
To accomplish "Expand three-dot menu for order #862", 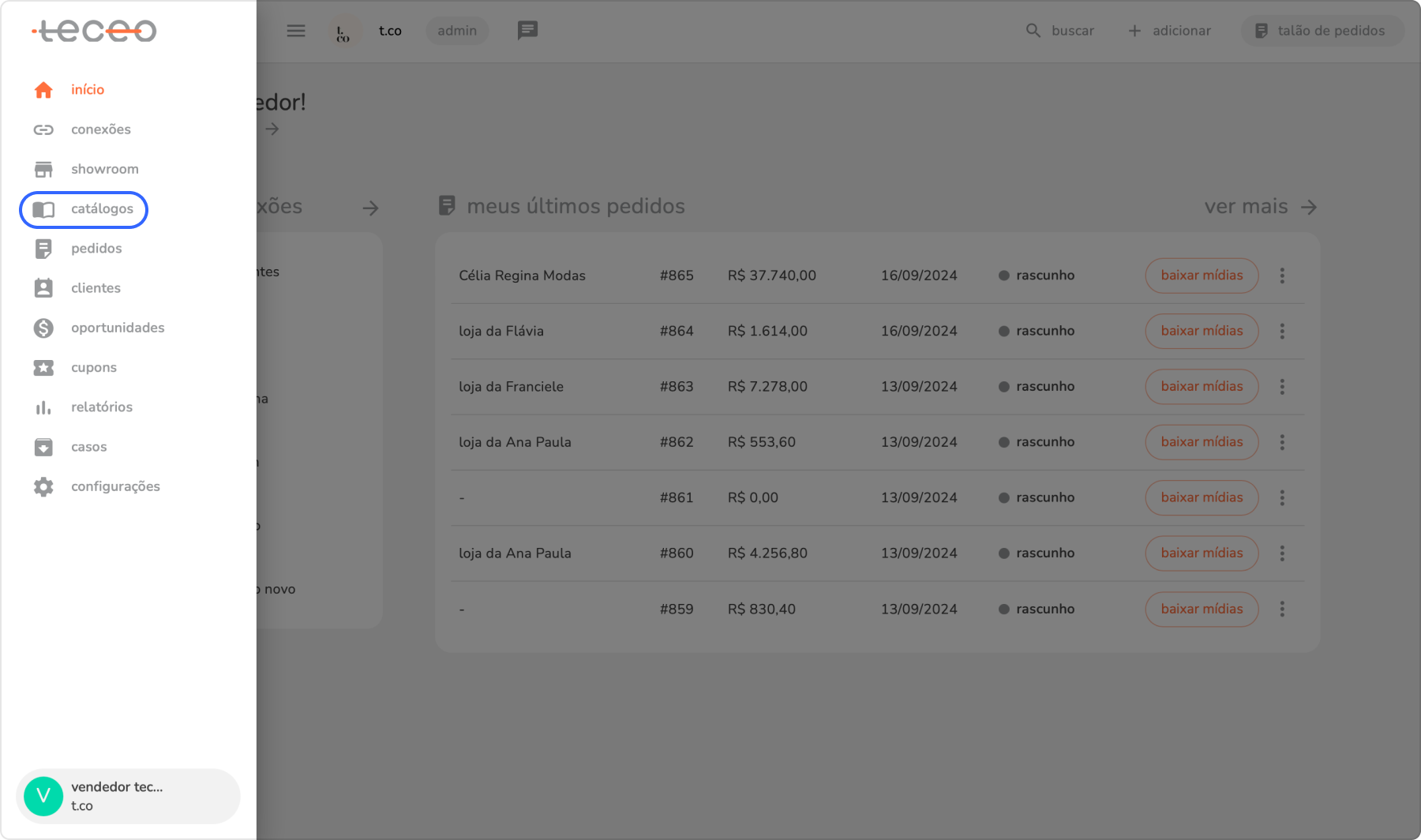I will (1282, 442).
